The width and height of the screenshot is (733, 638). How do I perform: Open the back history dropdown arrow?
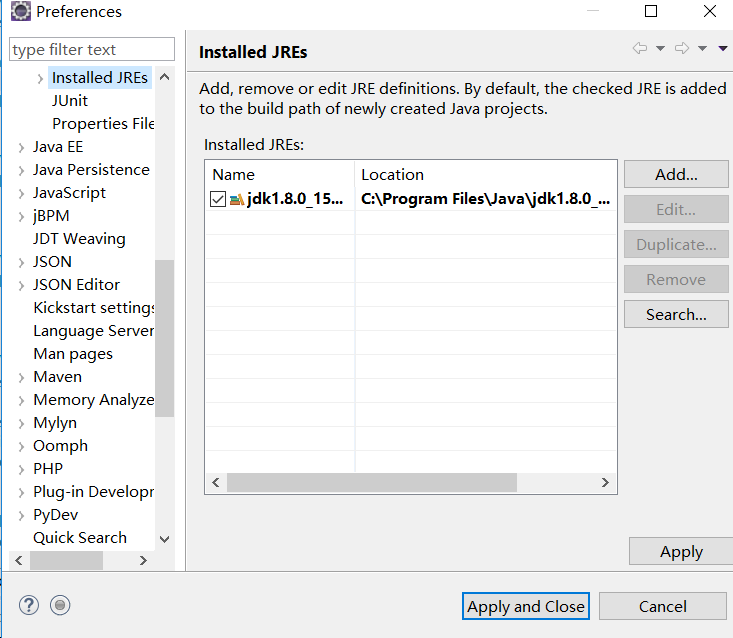(661, 48)
